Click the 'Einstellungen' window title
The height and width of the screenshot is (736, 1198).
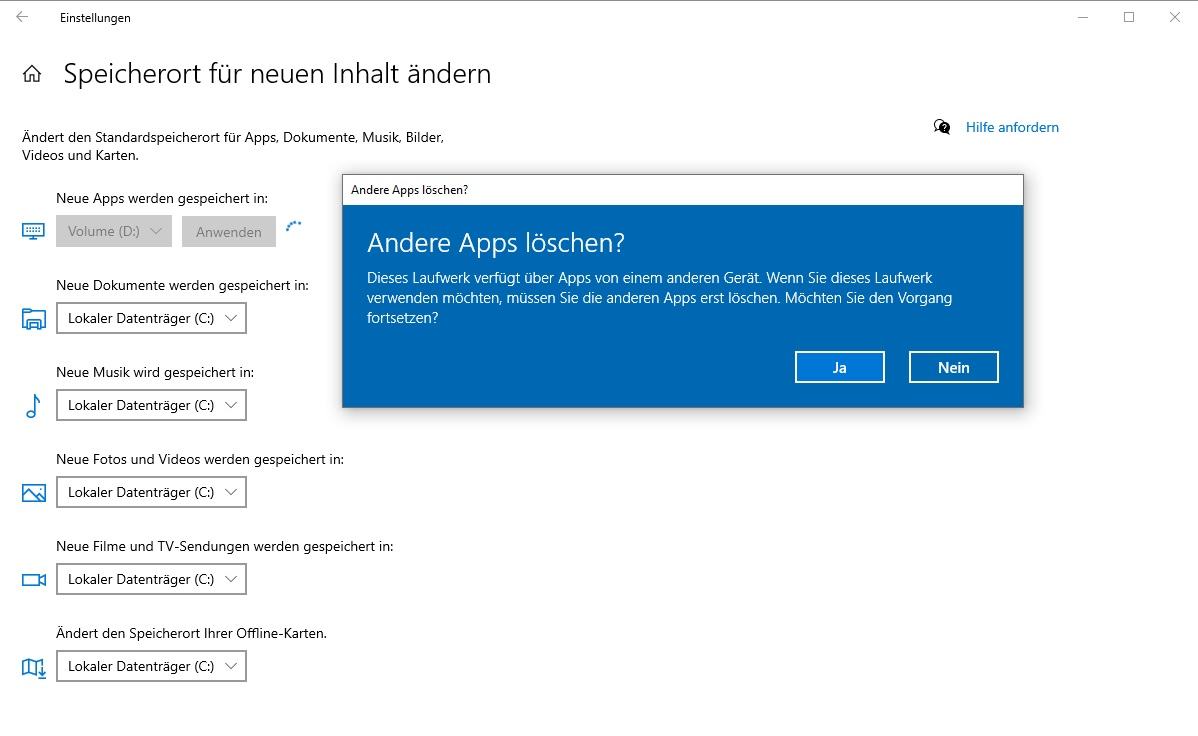(x=96, y=18)
